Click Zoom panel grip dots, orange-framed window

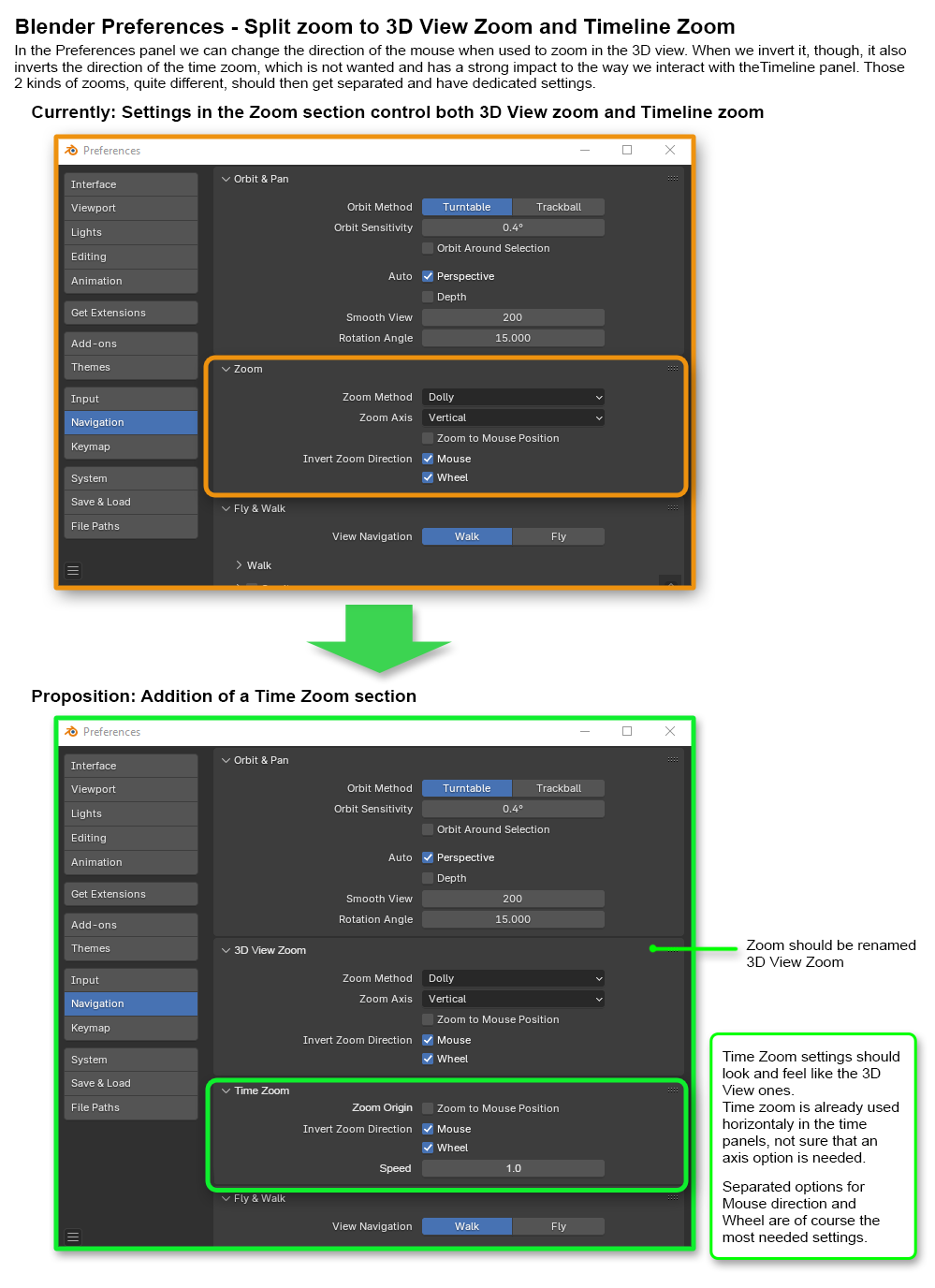pos(673,369)
